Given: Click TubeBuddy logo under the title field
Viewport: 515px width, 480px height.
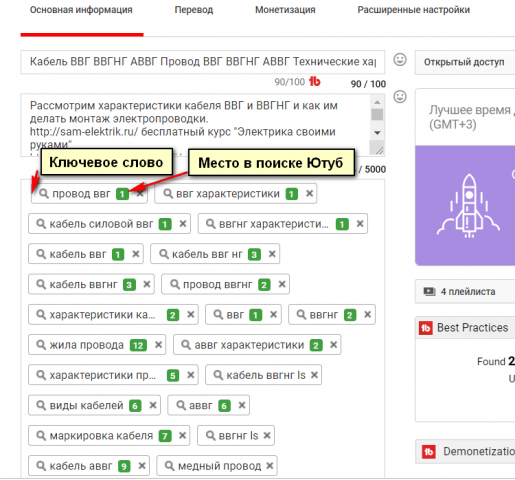Looking at the screenshot, I should 314,81.
